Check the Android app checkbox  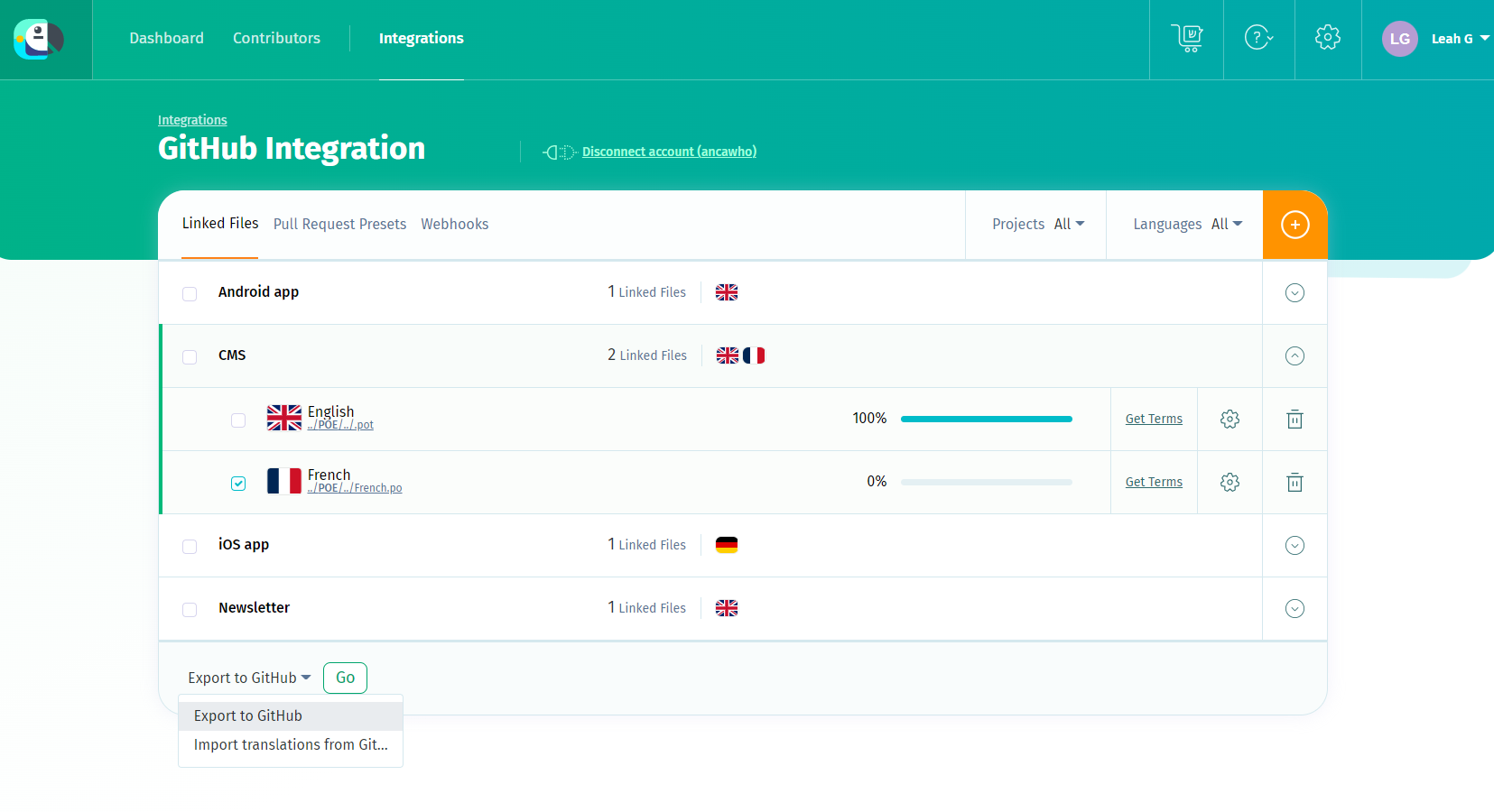(190, 294)
